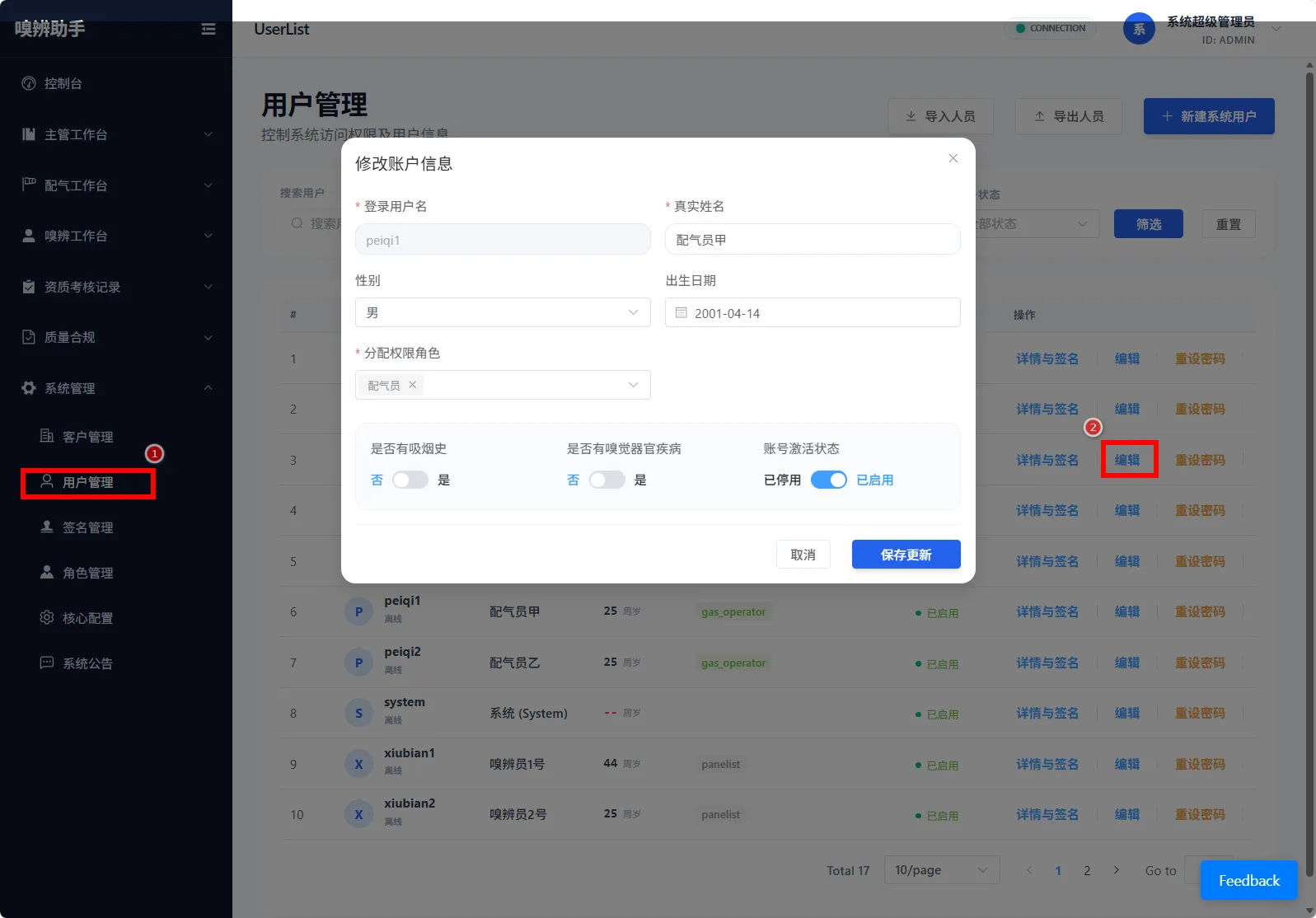Screen dimensions: 1316x918
Task: Click the 筛选 filter button
Action: [1148, 224]
